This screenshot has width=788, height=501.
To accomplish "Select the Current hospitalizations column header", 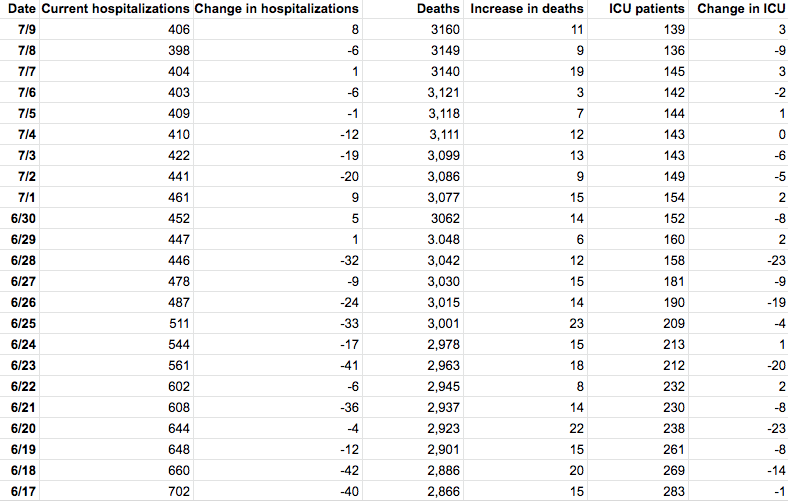I will [115, 9].
